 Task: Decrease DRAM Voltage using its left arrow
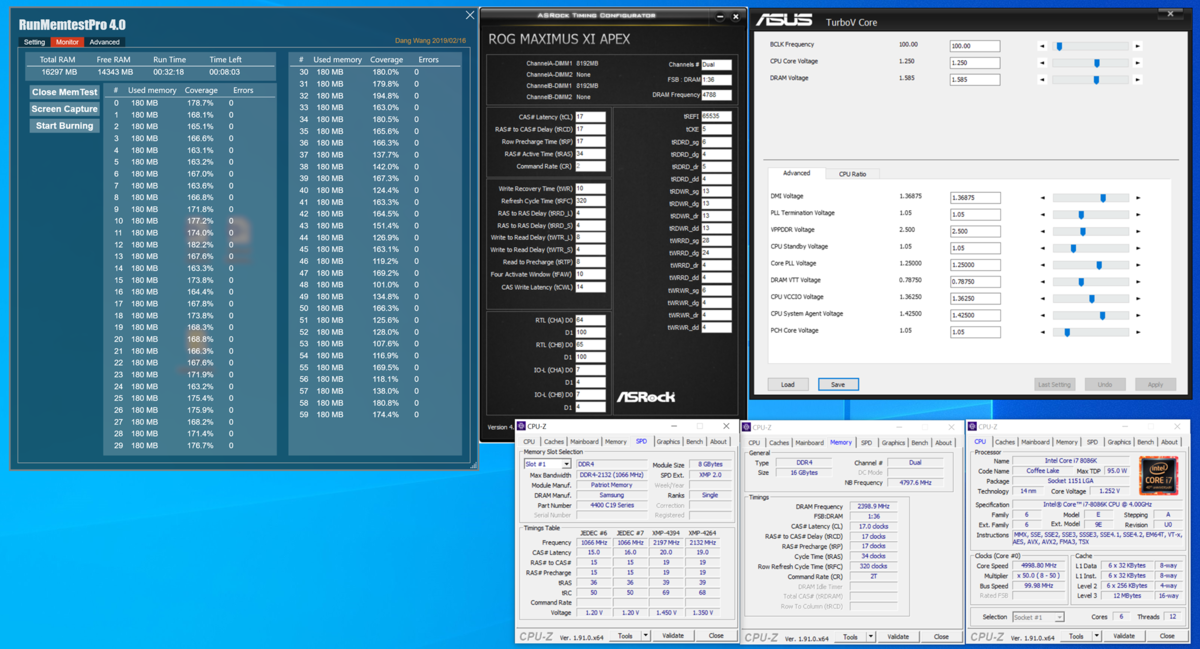1043,80
